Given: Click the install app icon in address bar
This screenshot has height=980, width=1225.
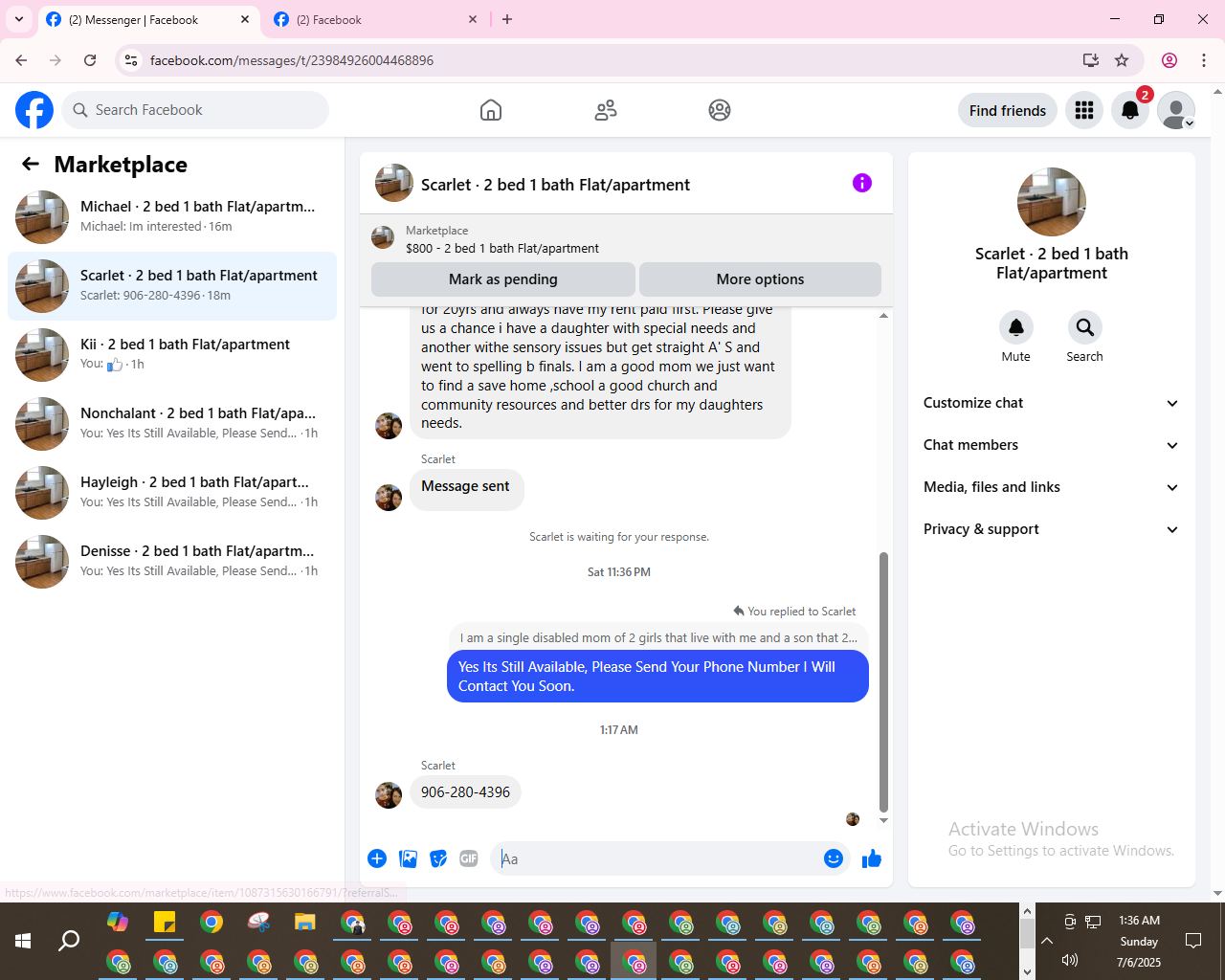Looking at the screenshot, I should click(x=1091, y=60).
